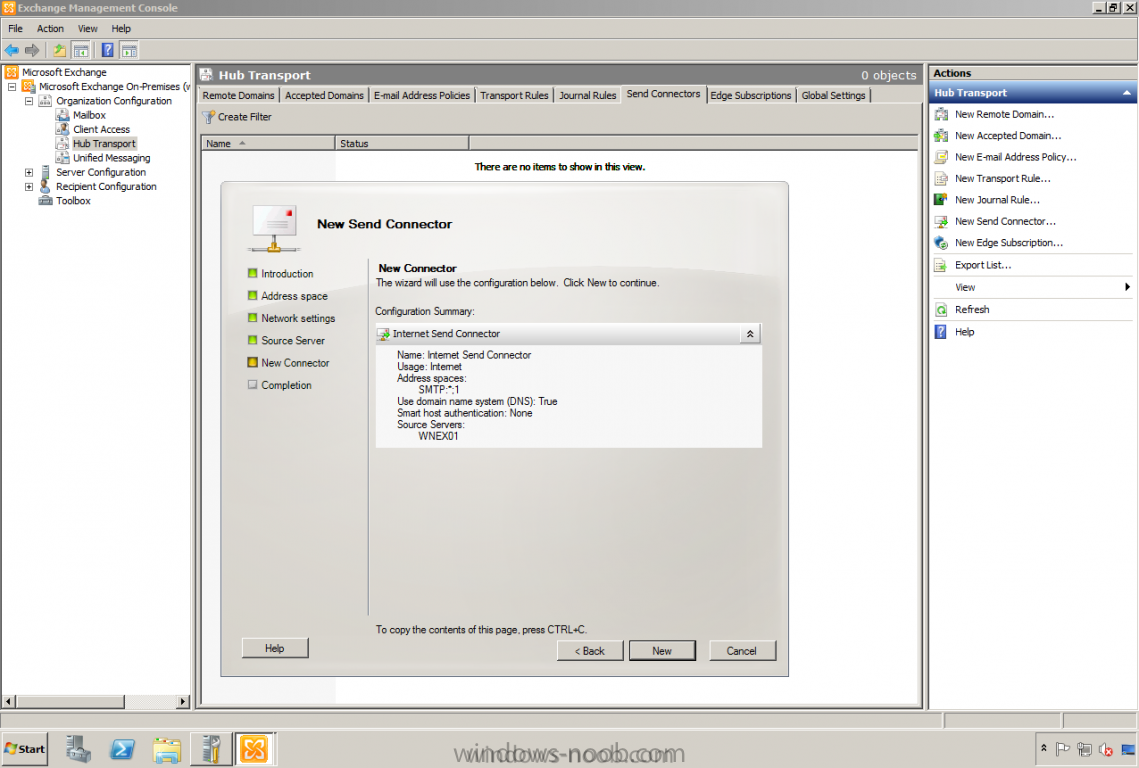Select the Microsoft Exchange root tree node
Screen dimensions: 1139x768
[x=64, y=73]
